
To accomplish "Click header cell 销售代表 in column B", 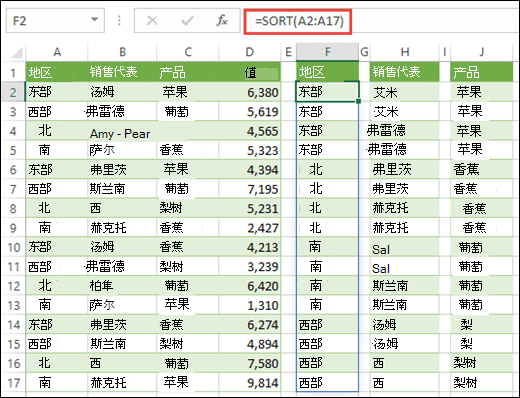I will pyautogui.click(x=122, y=72).
